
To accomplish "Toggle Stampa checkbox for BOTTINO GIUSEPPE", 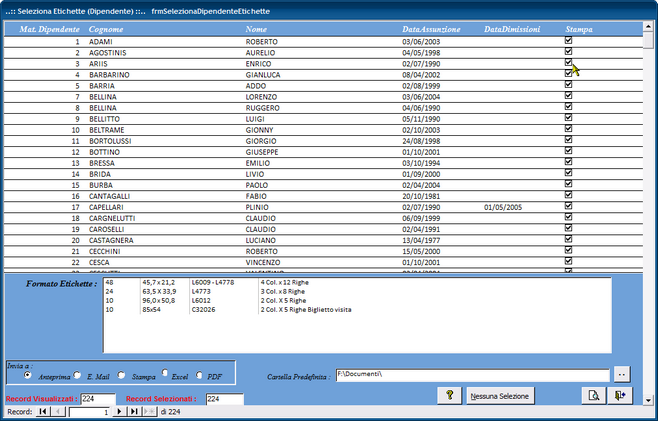I will tap(568, 151).
